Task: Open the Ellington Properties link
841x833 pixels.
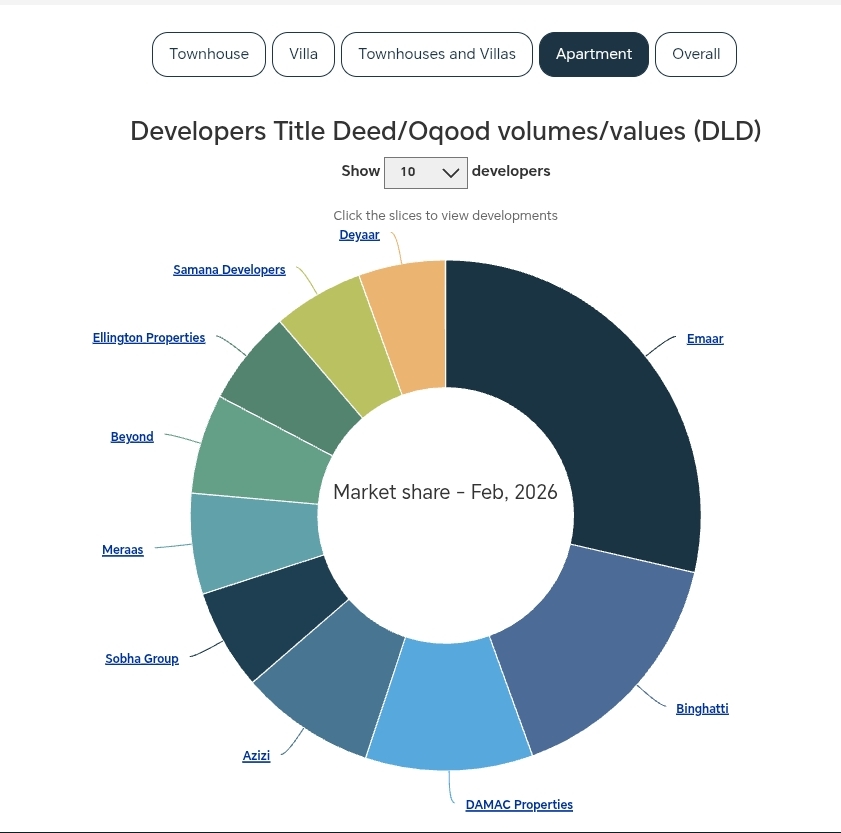Action: [148, 337]
